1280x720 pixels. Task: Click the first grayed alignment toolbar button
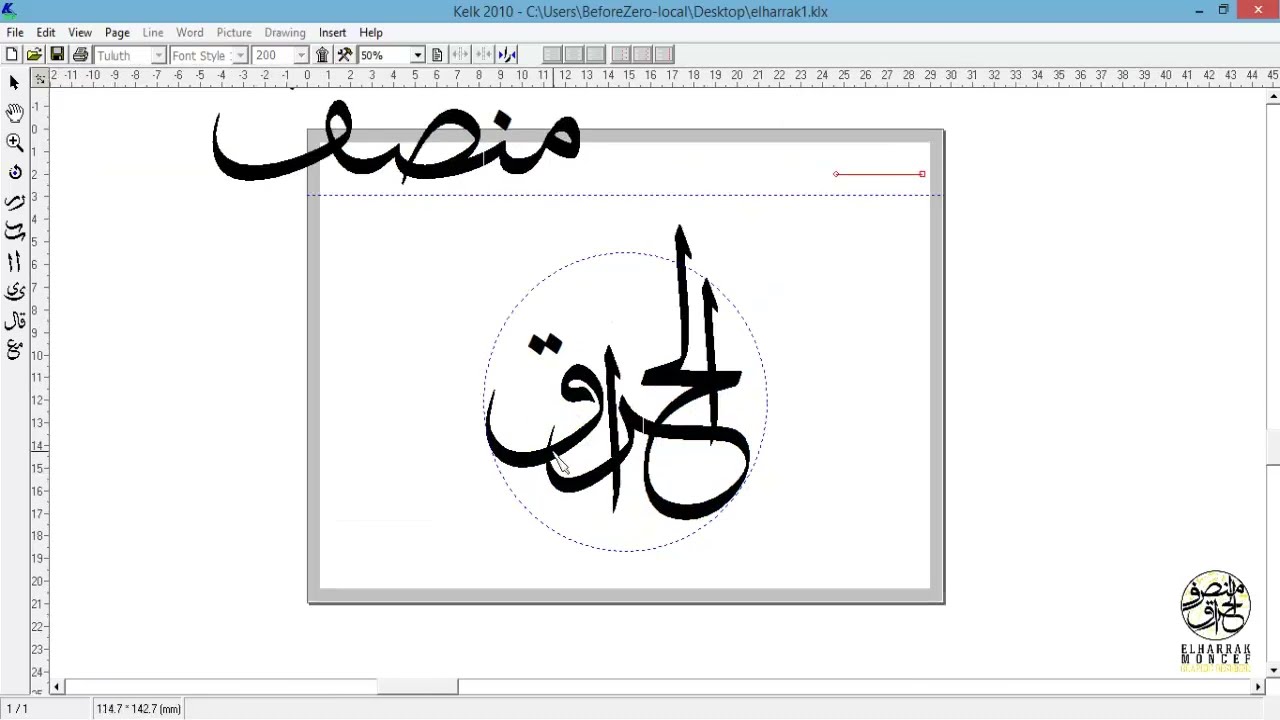(x=553, y=55)
